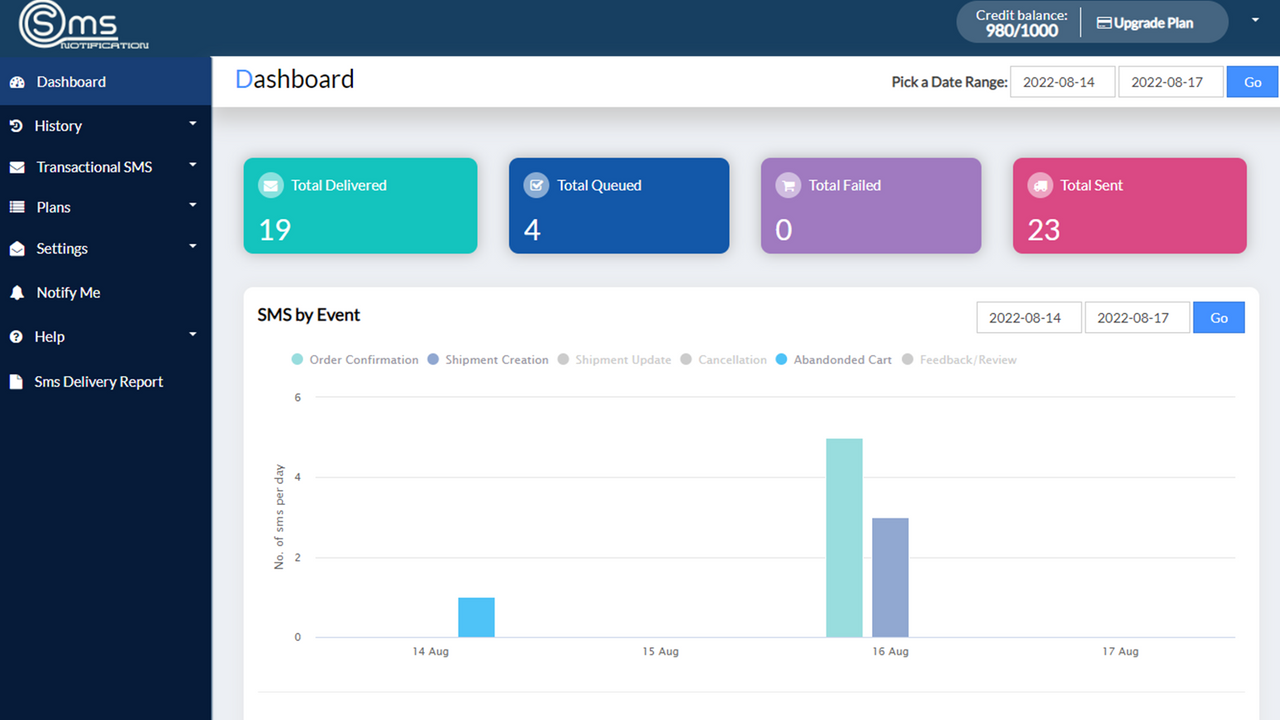Expand the Transactional SMS submenu arrow
Viewport: 1280px width, 720px height.
193,165
